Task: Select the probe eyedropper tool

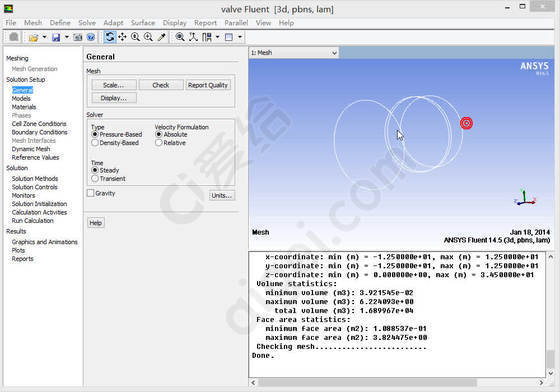Action: click(x=161, y=37)
